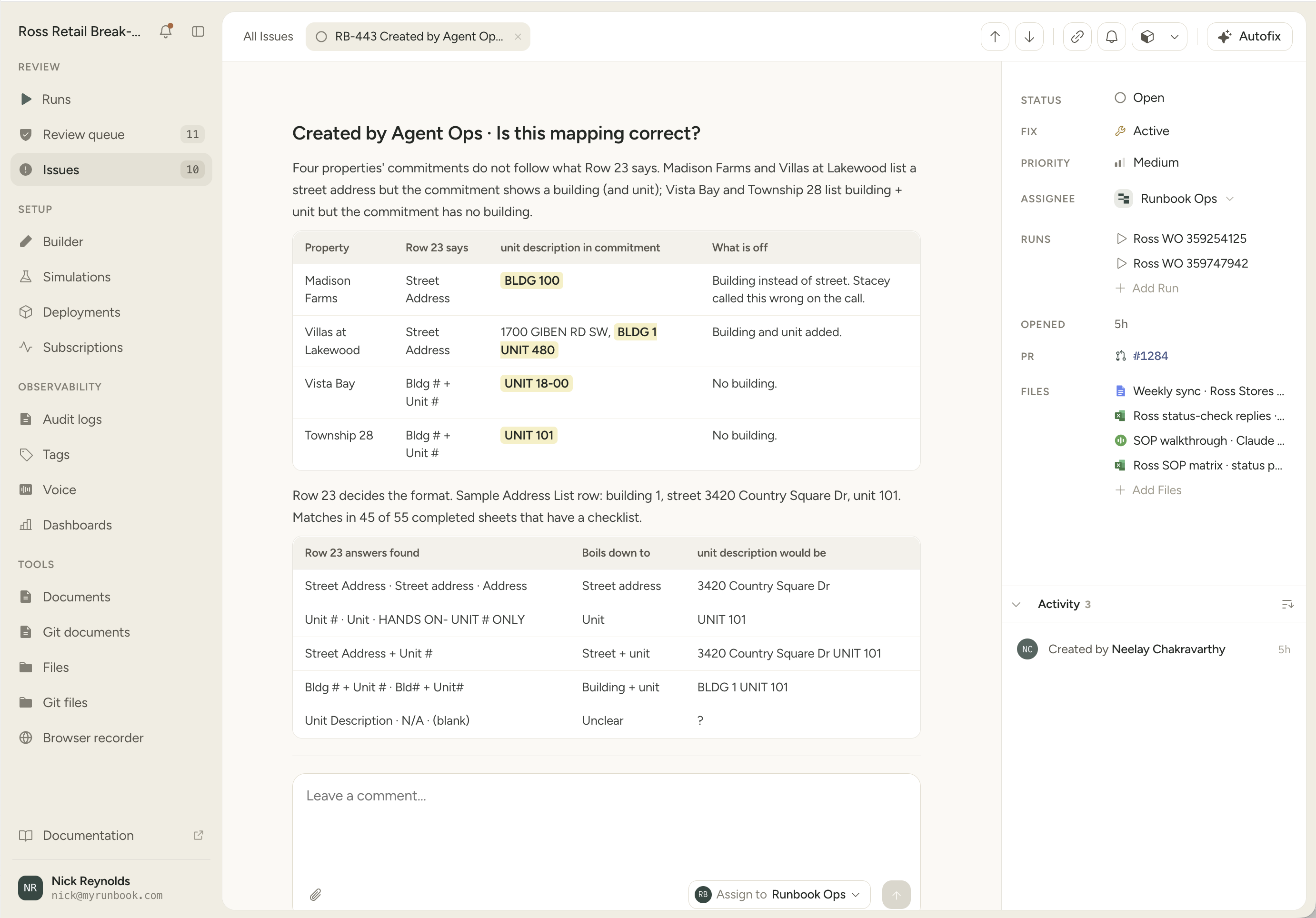The height and width of the screenshot is (918, 1316).
Task: Go to next issue with down arrow
Action: point(1029,37)
